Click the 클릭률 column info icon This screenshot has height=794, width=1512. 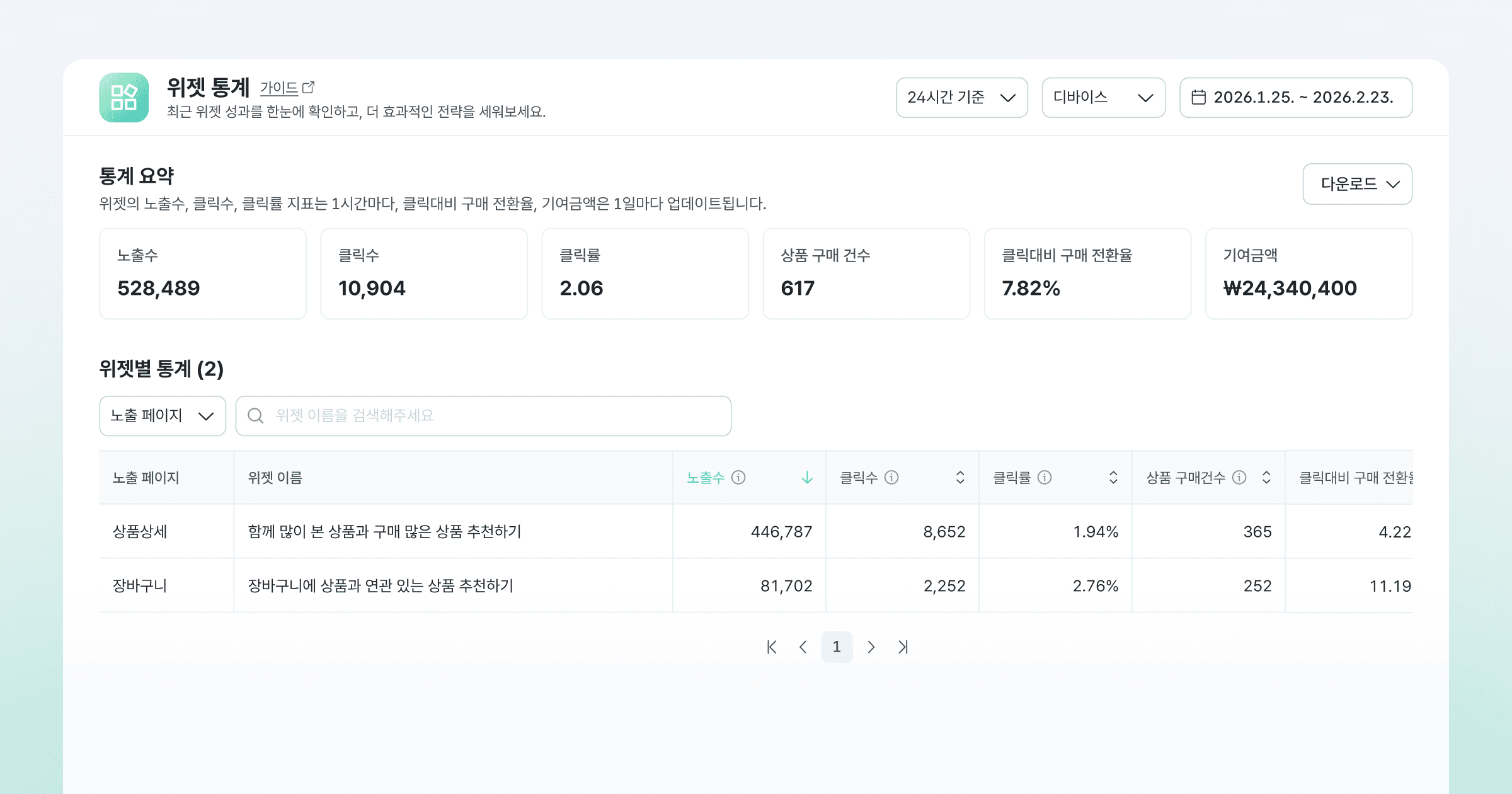click(x=1045, y=478)
